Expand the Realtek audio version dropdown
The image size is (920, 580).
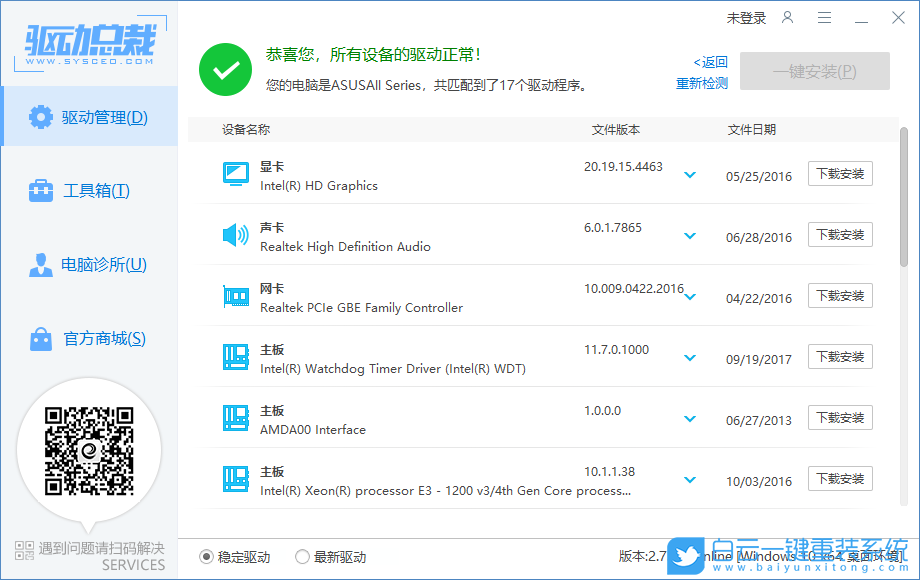[690, 234]
